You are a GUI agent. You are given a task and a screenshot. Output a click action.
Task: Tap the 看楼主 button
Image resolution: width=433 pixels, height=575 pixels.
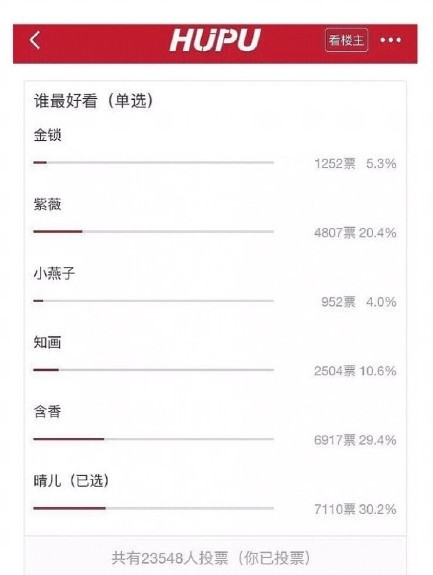346,40
